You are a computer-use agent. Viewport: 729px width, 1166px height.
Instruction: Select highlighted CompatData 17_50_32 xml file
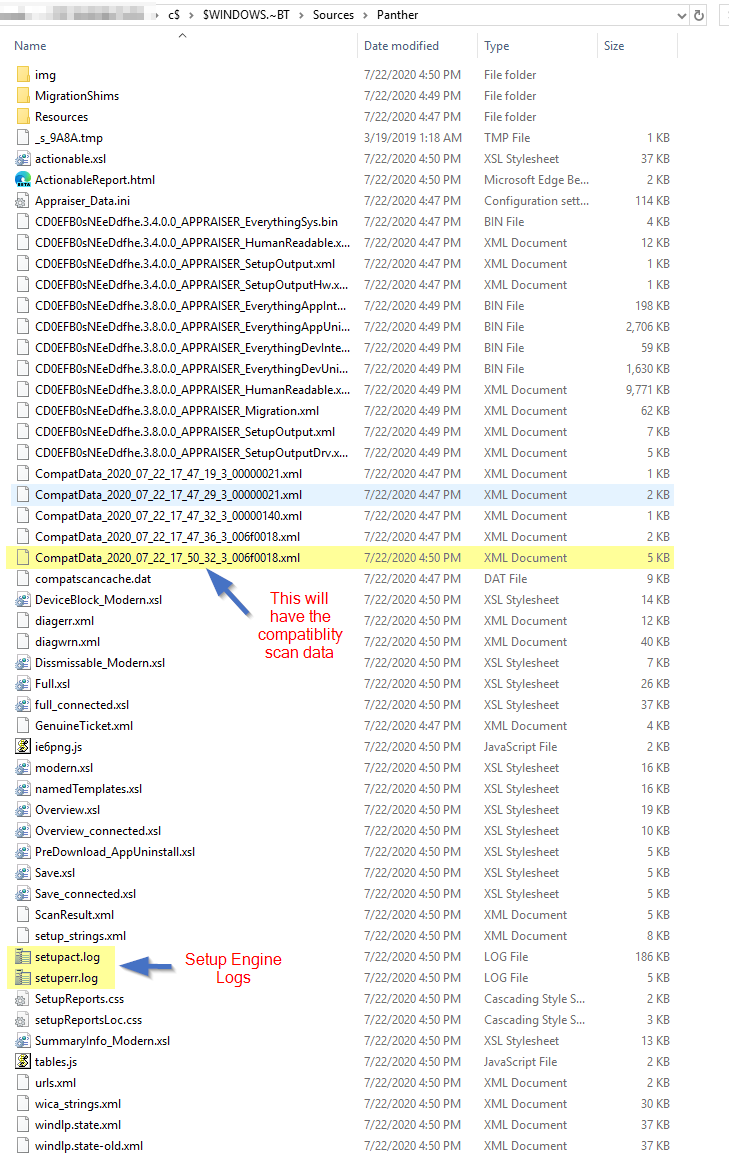167,558
